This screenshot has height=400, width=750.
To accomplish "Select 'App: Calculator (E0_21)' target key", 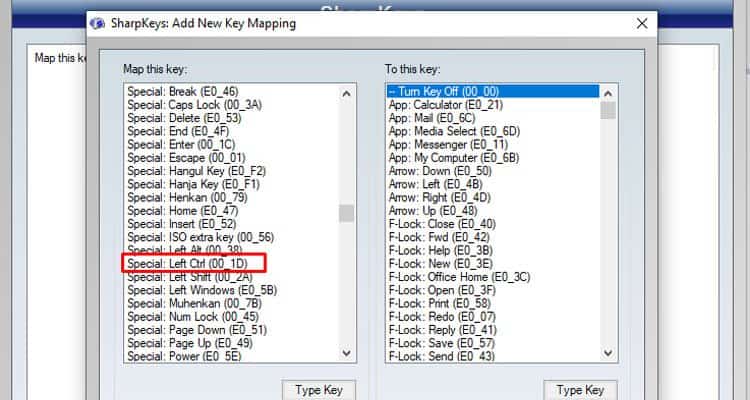I will click(446, 105).
